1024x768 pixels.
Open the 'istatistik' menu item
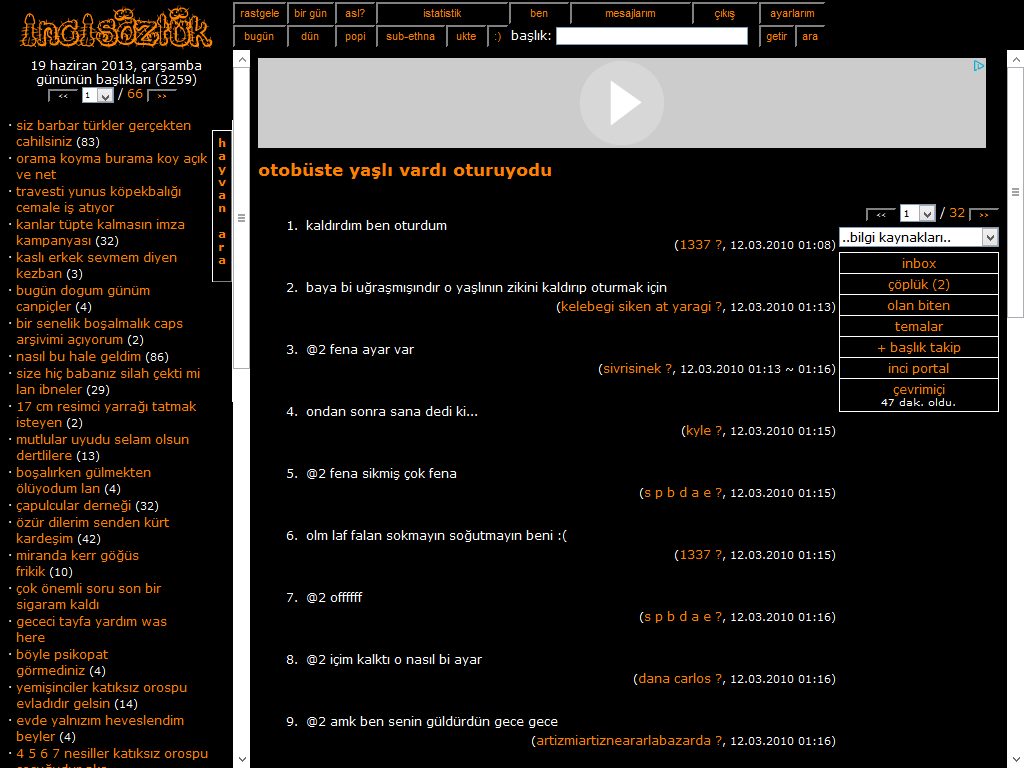click(442, 13)
